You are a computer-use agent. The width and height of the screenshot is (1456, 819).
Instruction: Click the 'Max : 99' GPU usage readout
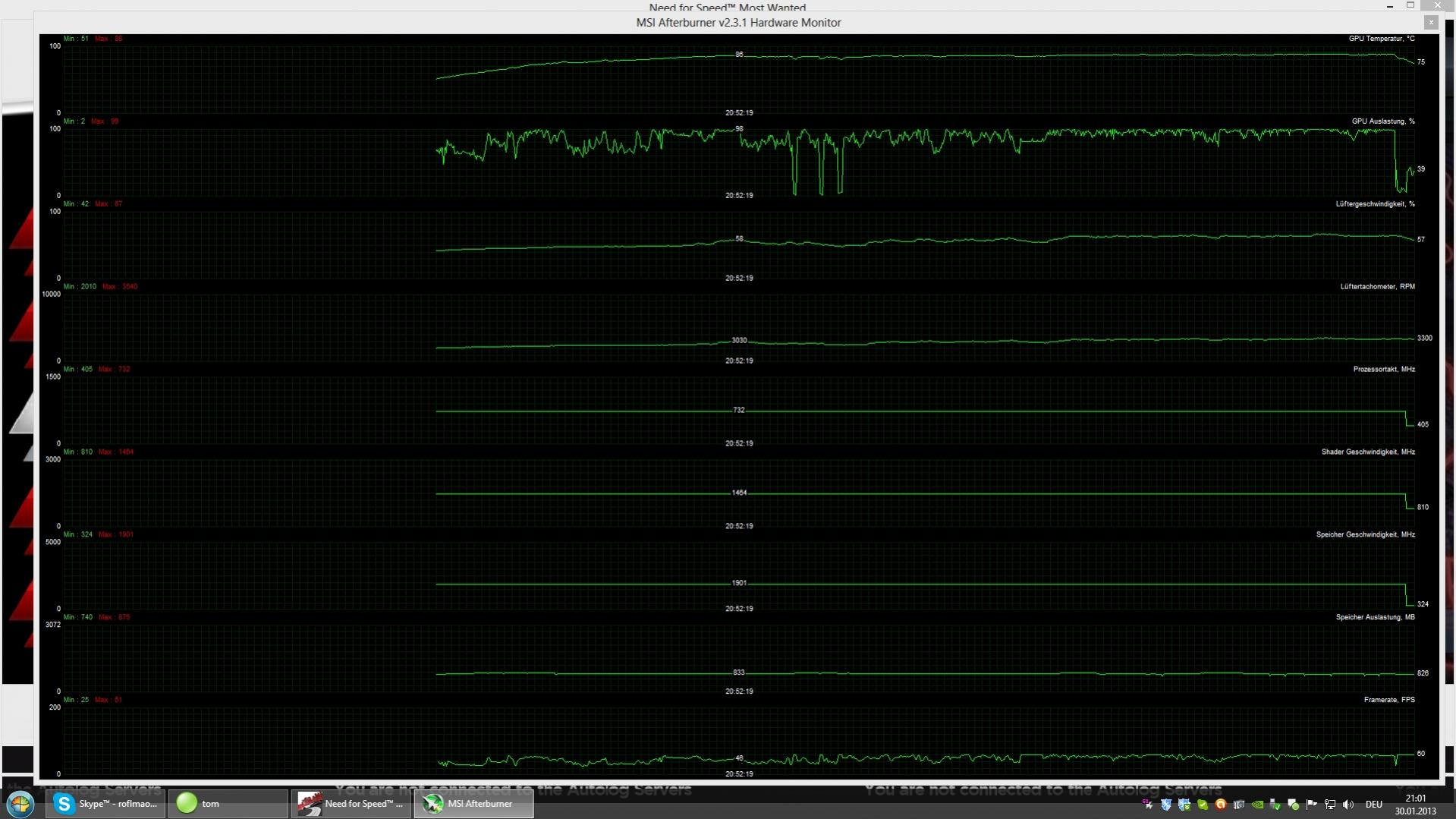105,121
